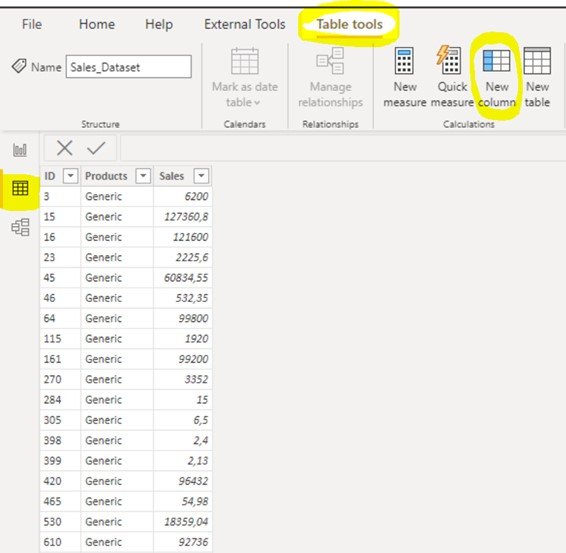Image resolution: width=566 pixels, height=553 pixels.
Task: Switch to Report view in sidebar
Action: point(20,149)
